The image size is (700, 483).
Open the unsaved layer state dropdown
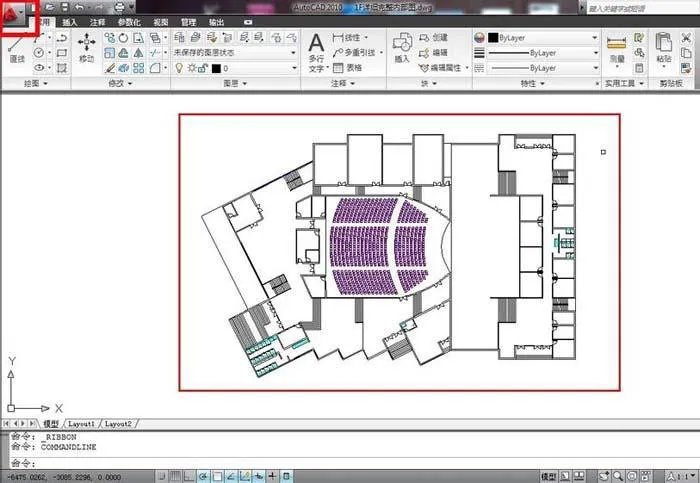coord(235,53)
